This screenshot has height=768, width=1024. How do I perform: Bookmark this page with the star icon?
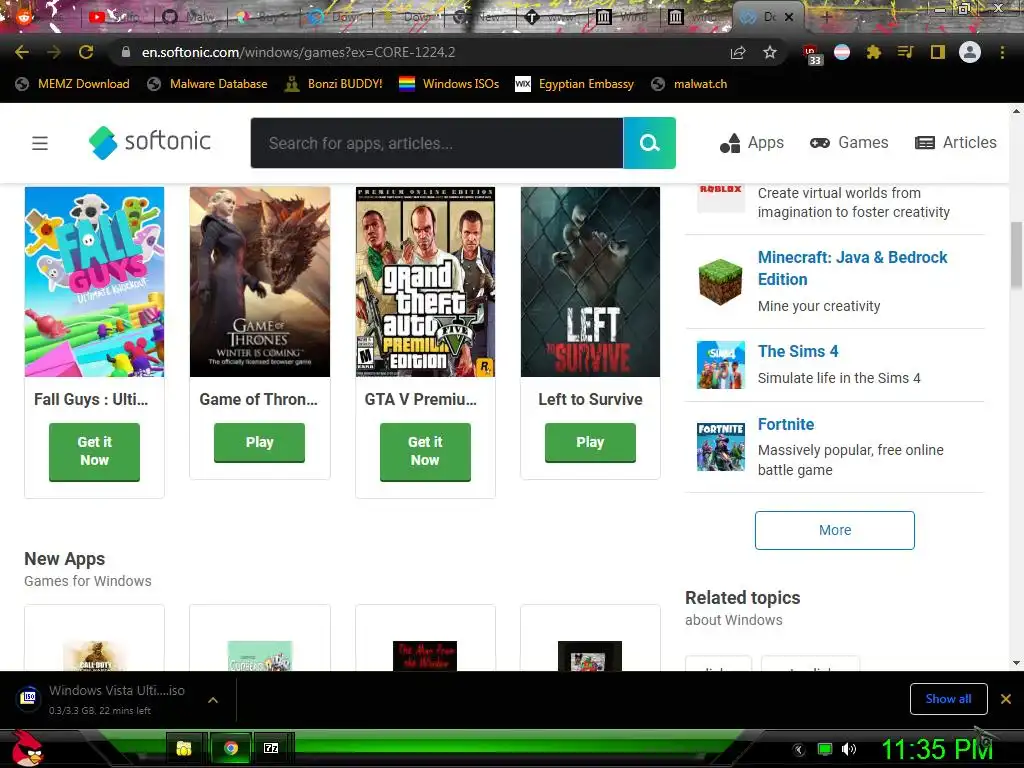click(x=770, y=52)
